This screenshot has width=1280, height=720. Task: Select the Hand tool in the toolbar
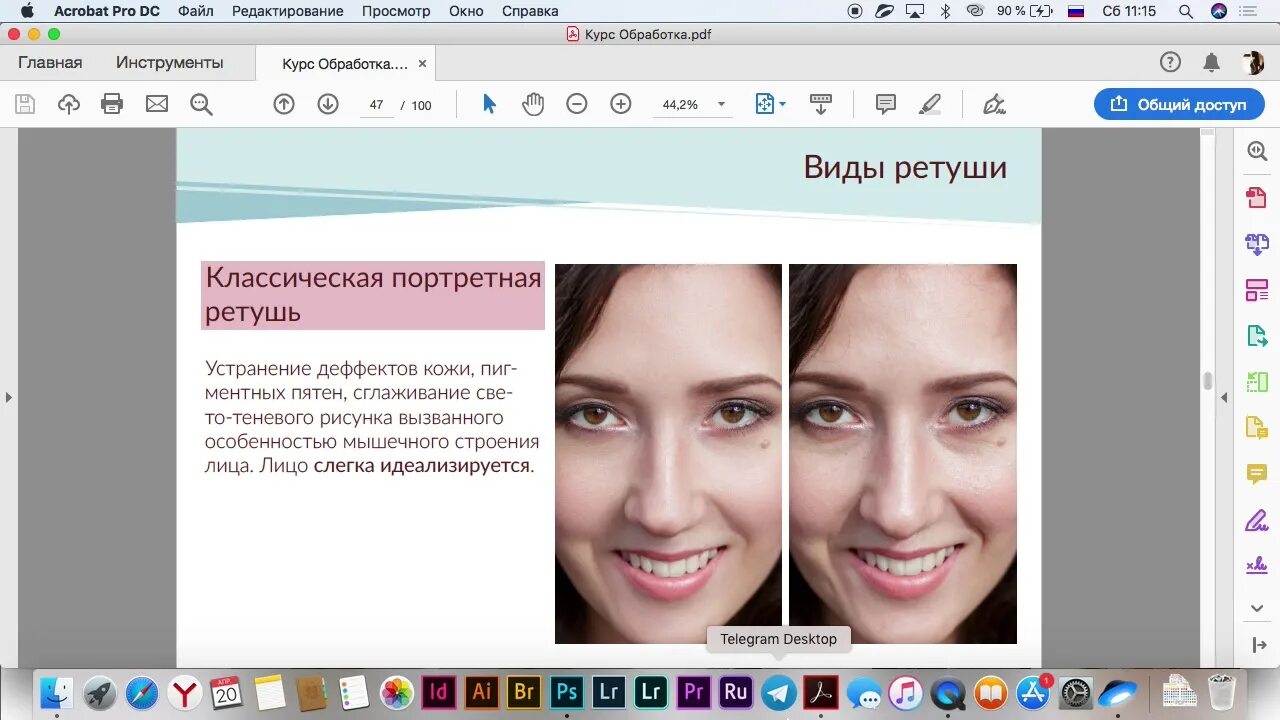tap(533, 103)
